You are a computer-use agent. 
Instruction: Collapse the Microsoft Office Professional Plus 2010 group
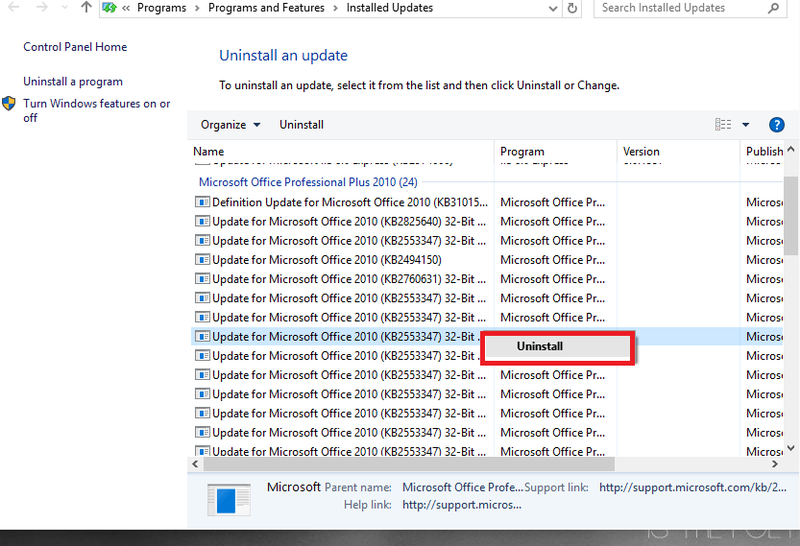click(308, 182)
